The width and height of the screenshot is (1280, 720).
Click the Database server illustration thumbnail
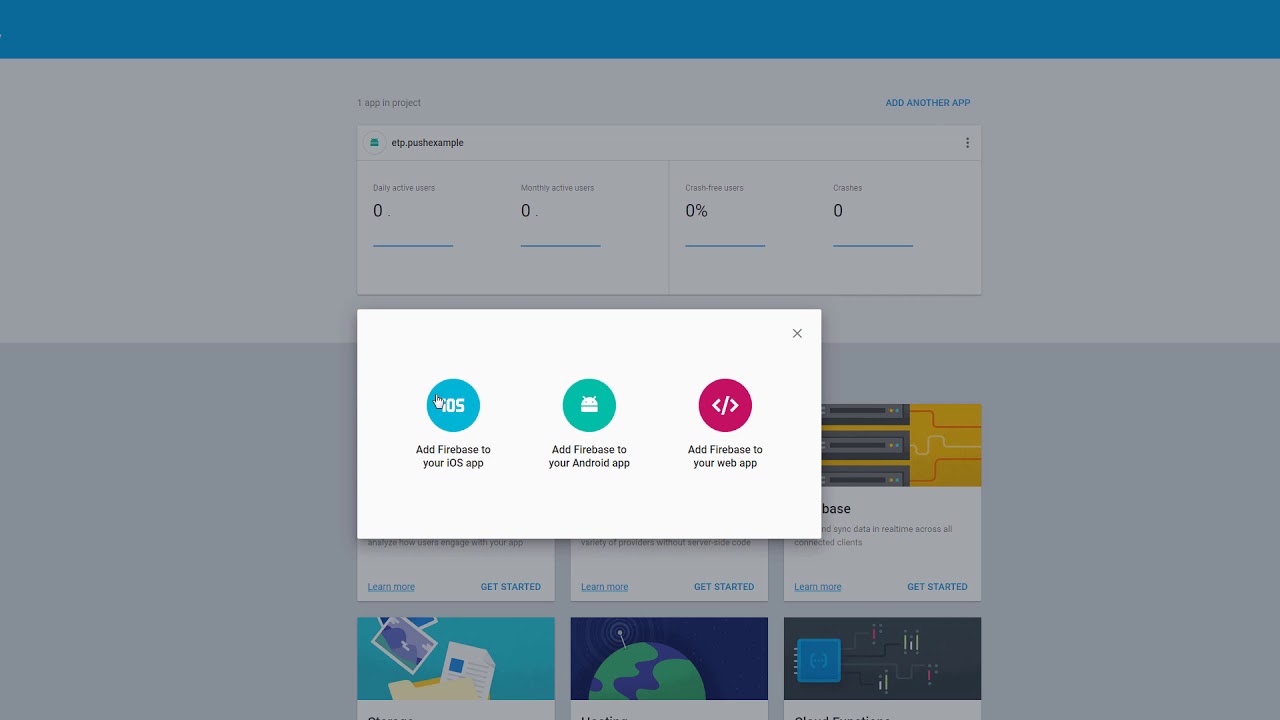tap(901, 445)
